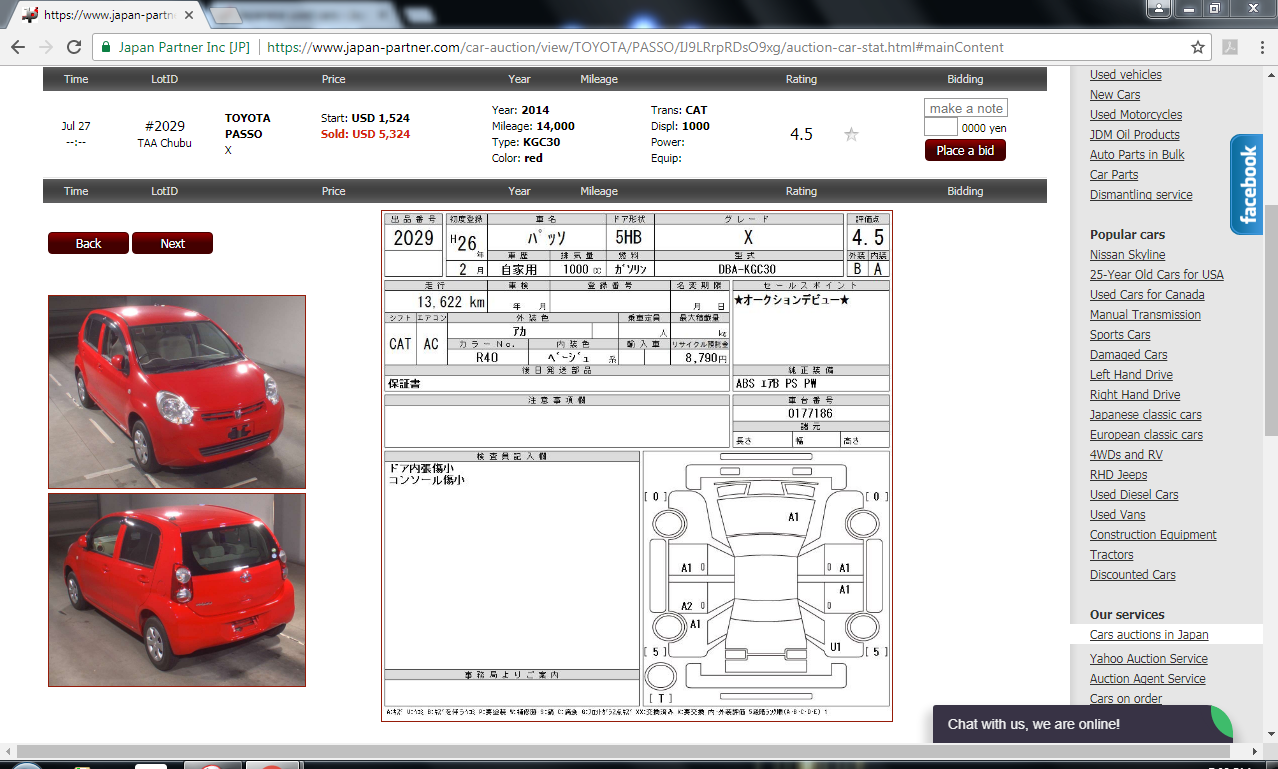Click the TOYOTA PASSO lot name
1278x769 pixels.
(x=247, y=126)
